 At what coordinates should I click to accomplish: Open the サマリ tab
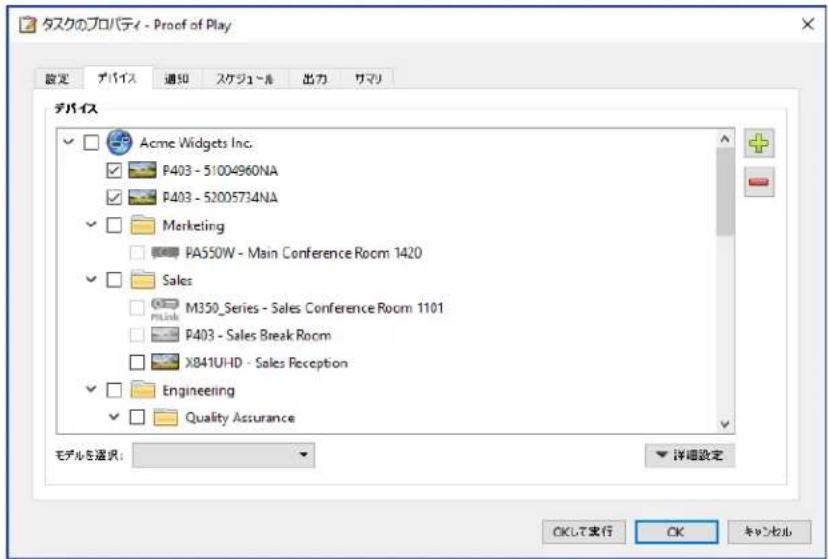(368, 79)
